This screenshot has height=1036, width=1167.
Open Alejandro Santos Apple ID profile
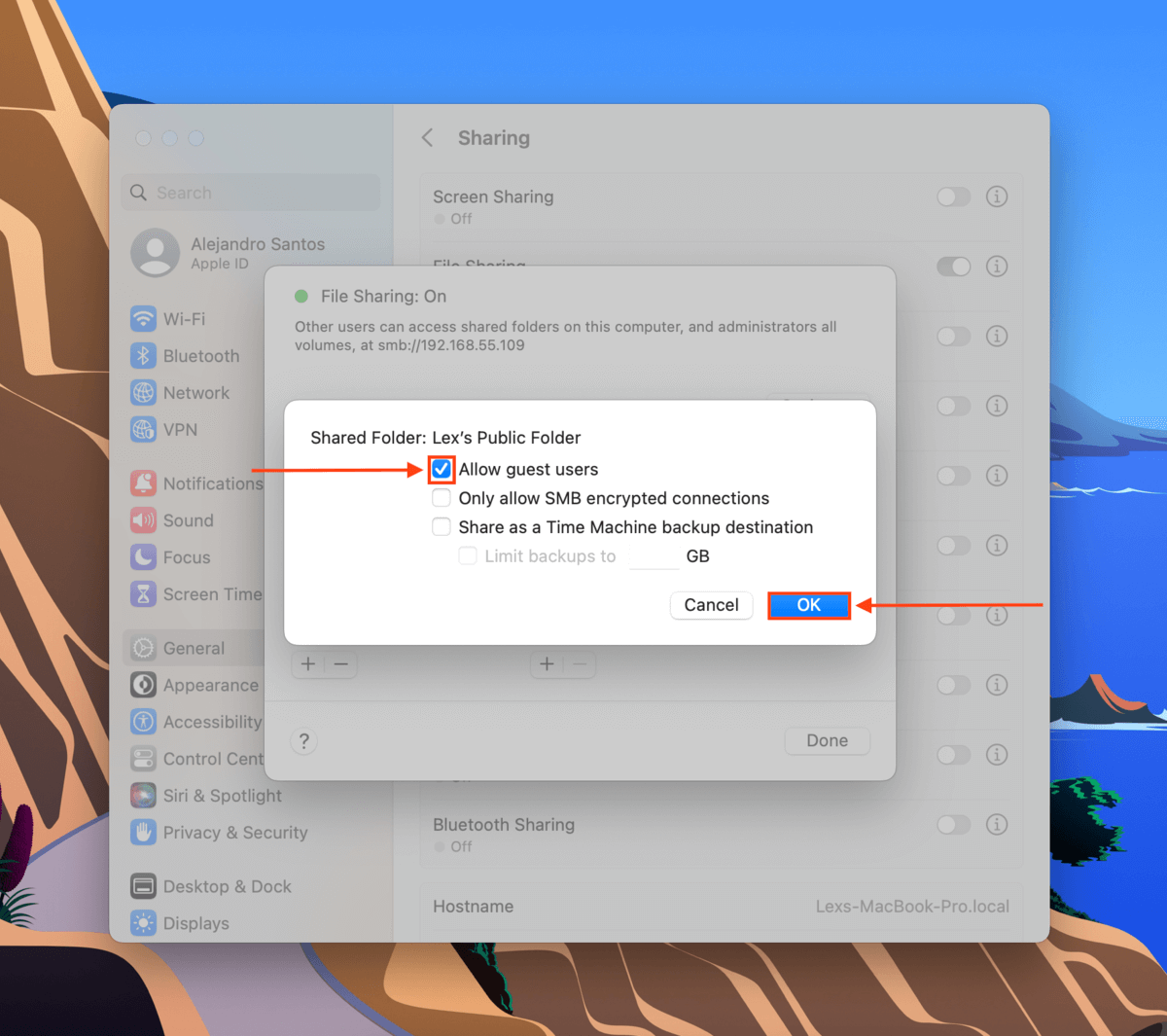(x=229, y=253)
